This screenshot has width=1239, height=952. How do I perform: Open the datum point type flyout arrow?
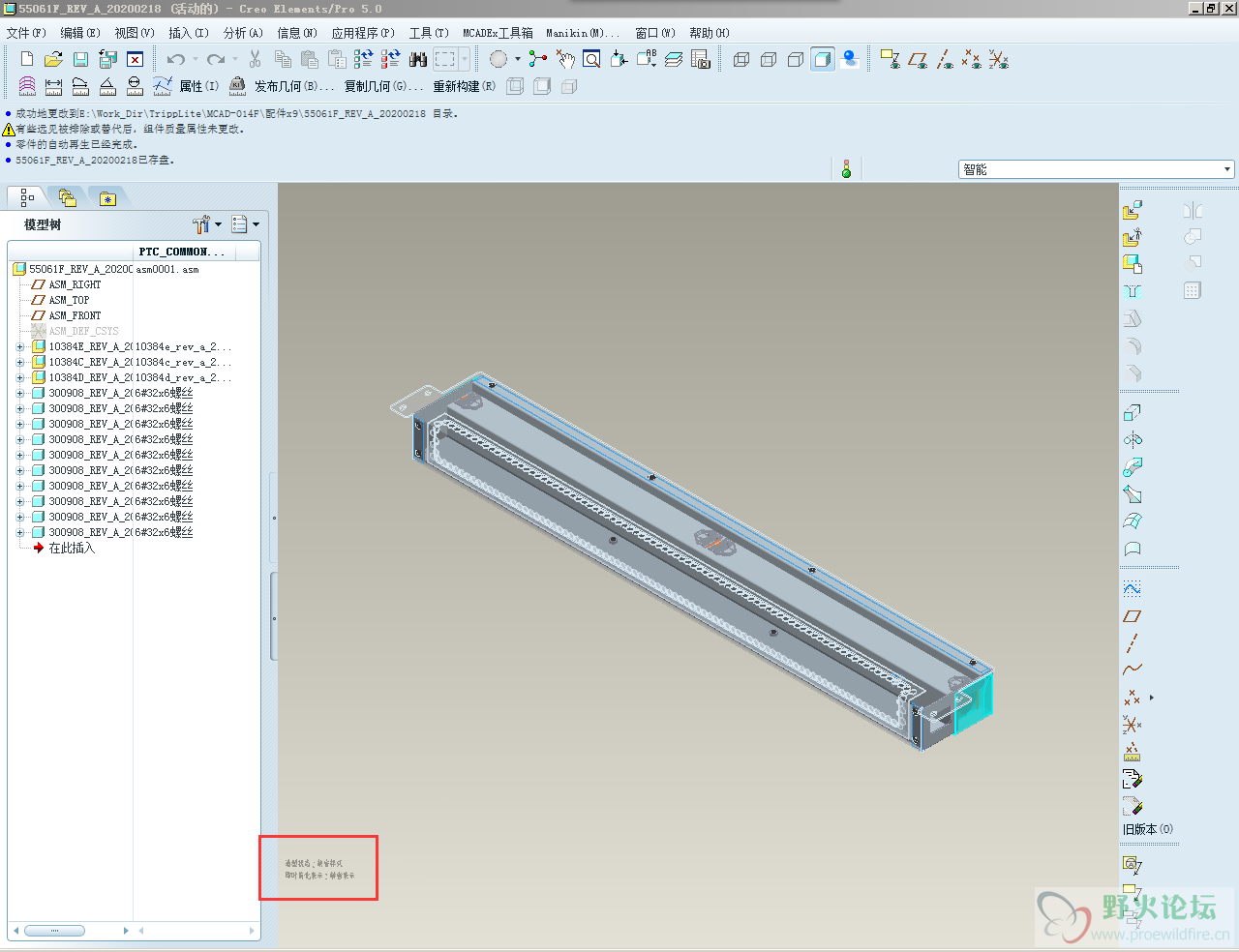pos(1151,698)
